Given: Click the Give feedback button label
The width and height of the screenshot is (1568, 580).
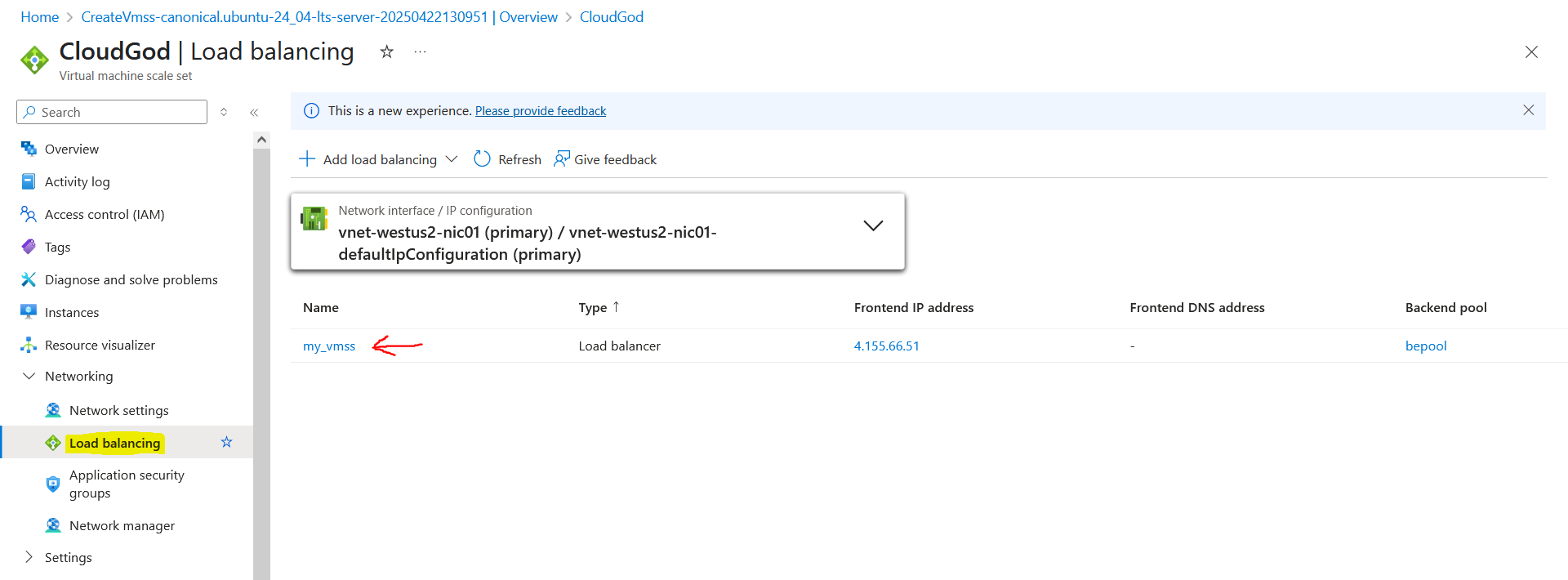Looking at the screenshot, I should (x=616, y=159).
